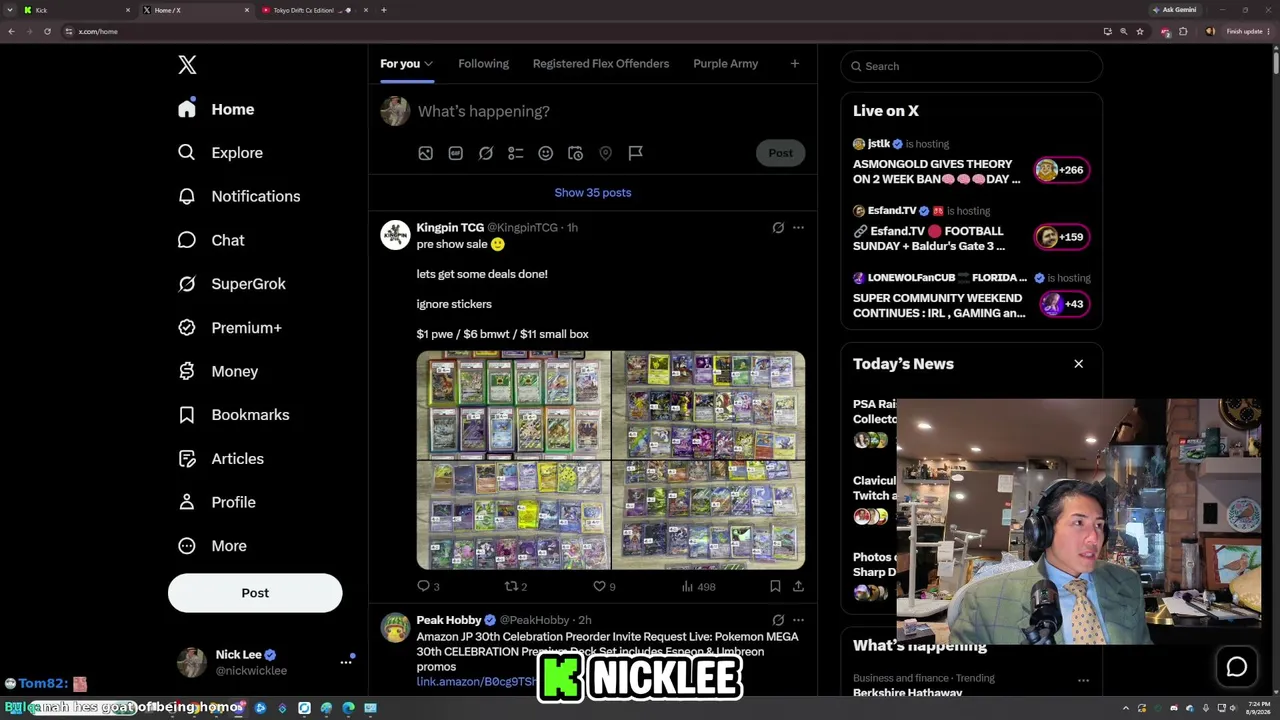
Task: Open top-right card photo in Kingpin post
Action: pos(709,405)
